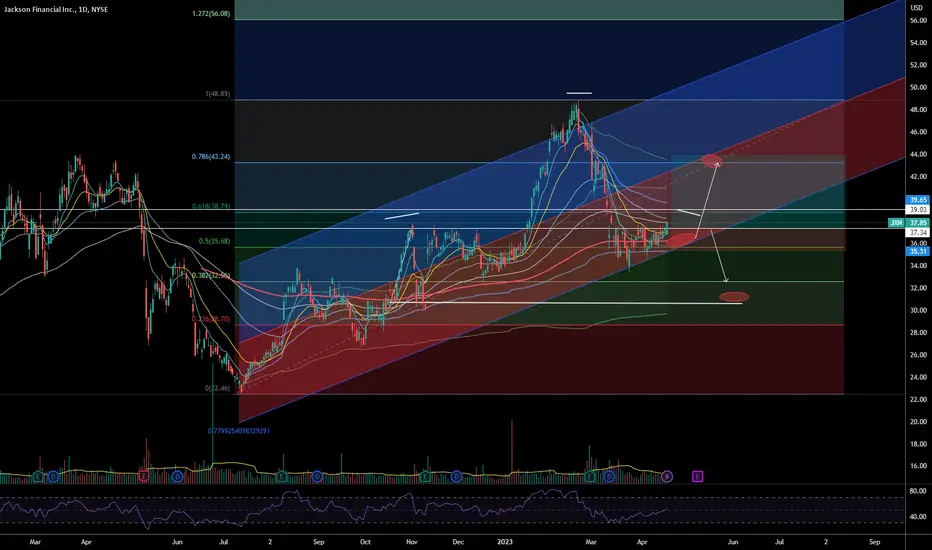This screenshot has width=932, height=550.
Task: Select the dividend marker near December 2022
Action: point(456,476)
